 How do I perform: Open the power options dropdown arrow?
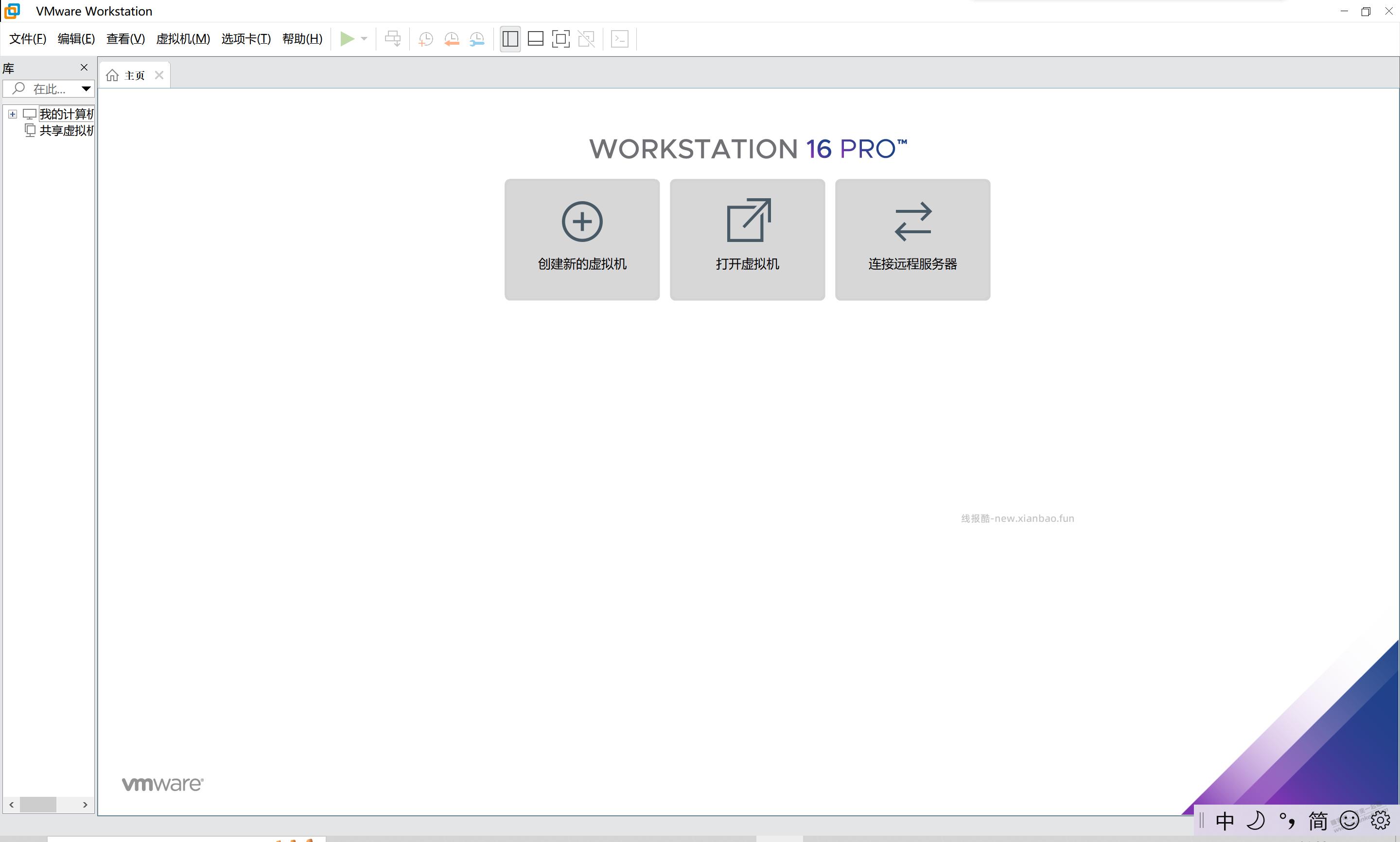point(365,38)
